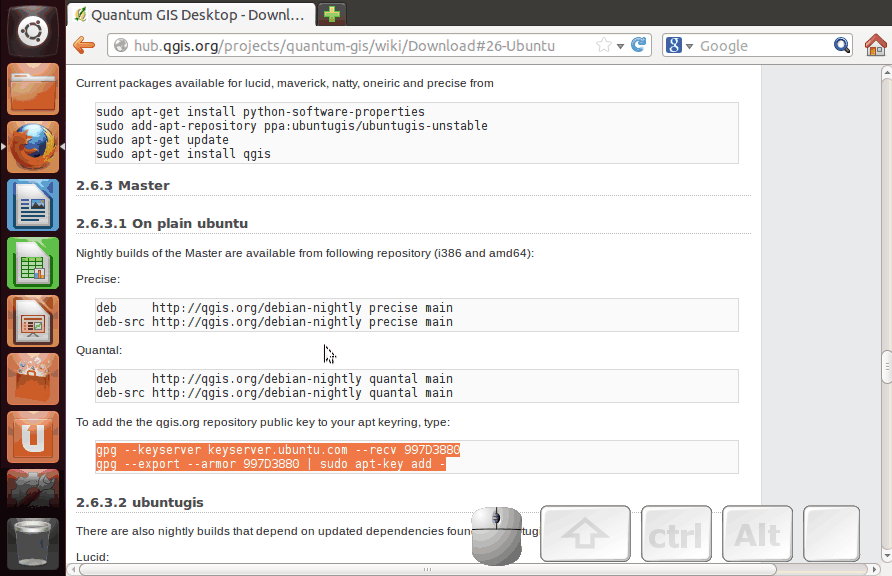Select the Firefox icon in the dock

click(x=32, y=147)
